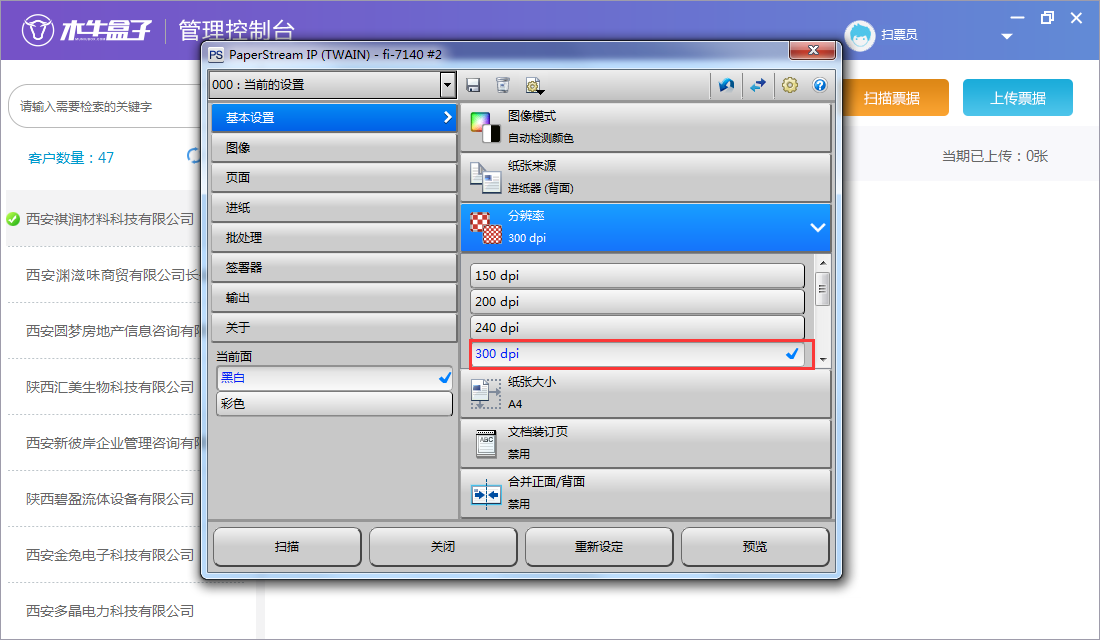This screenshot has height=640, width=1100.
Task: Click the user avatar icon
Action: [860, 35]
